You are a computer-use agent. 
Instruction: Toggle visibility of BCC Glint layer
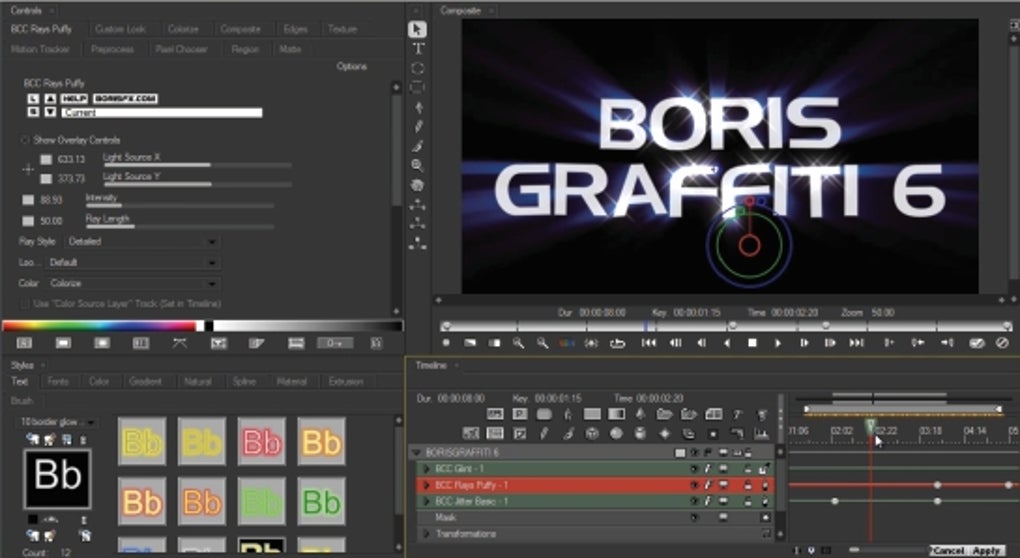coord(693,469)
